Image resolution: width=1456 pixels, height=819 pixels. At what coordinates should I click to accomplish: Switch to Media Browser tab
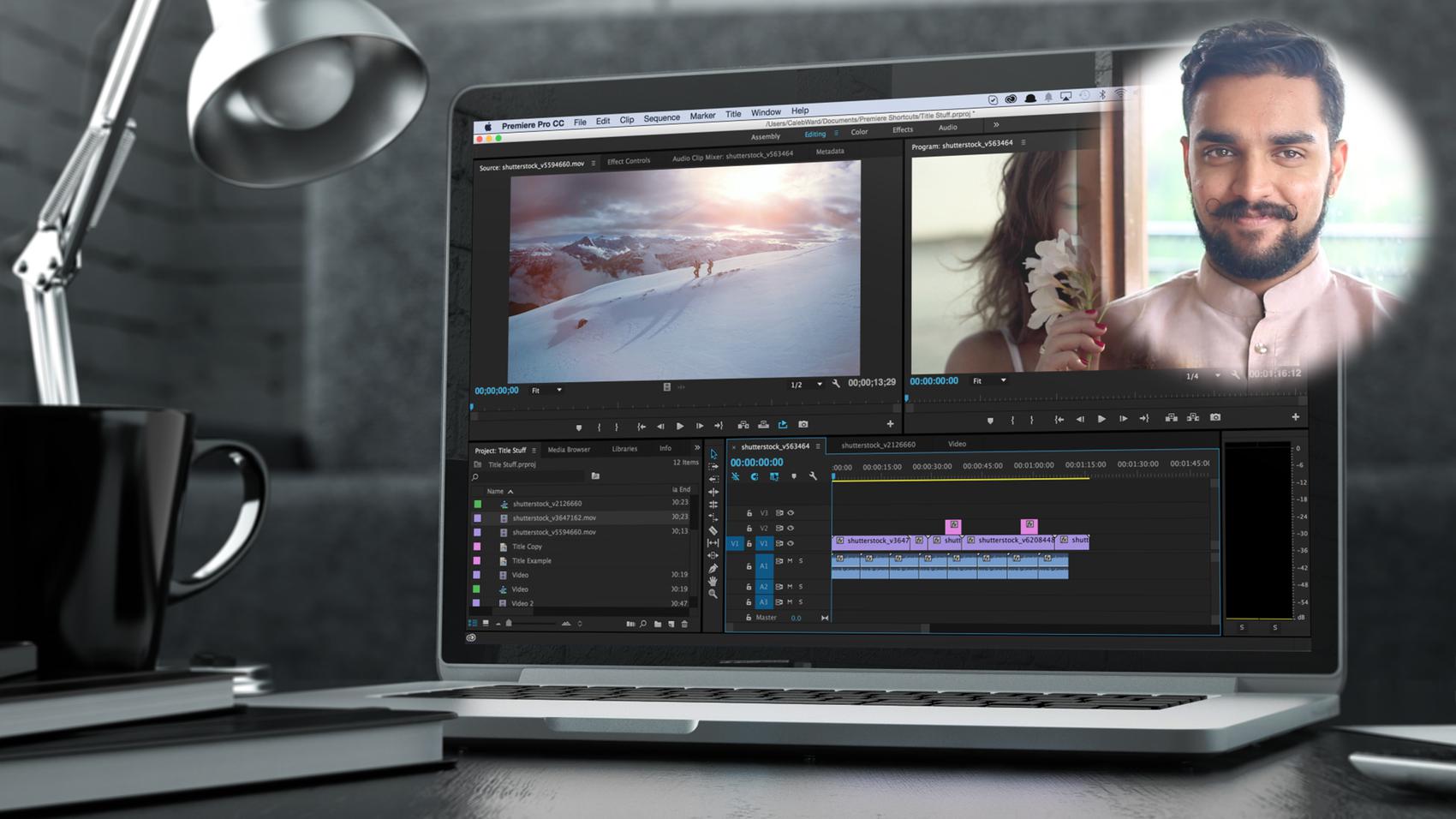pyautogui.click(x=569, y=450)
